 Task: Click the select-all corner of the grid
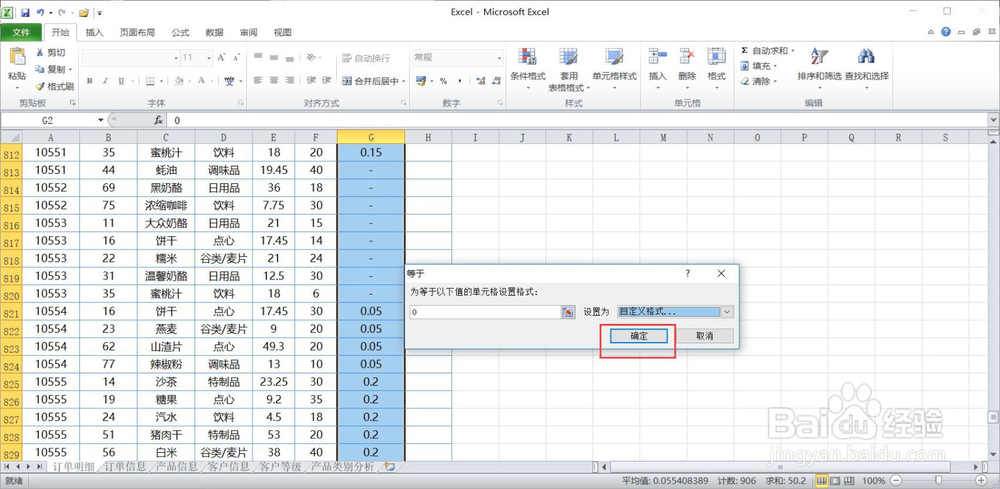pos(11,137)
